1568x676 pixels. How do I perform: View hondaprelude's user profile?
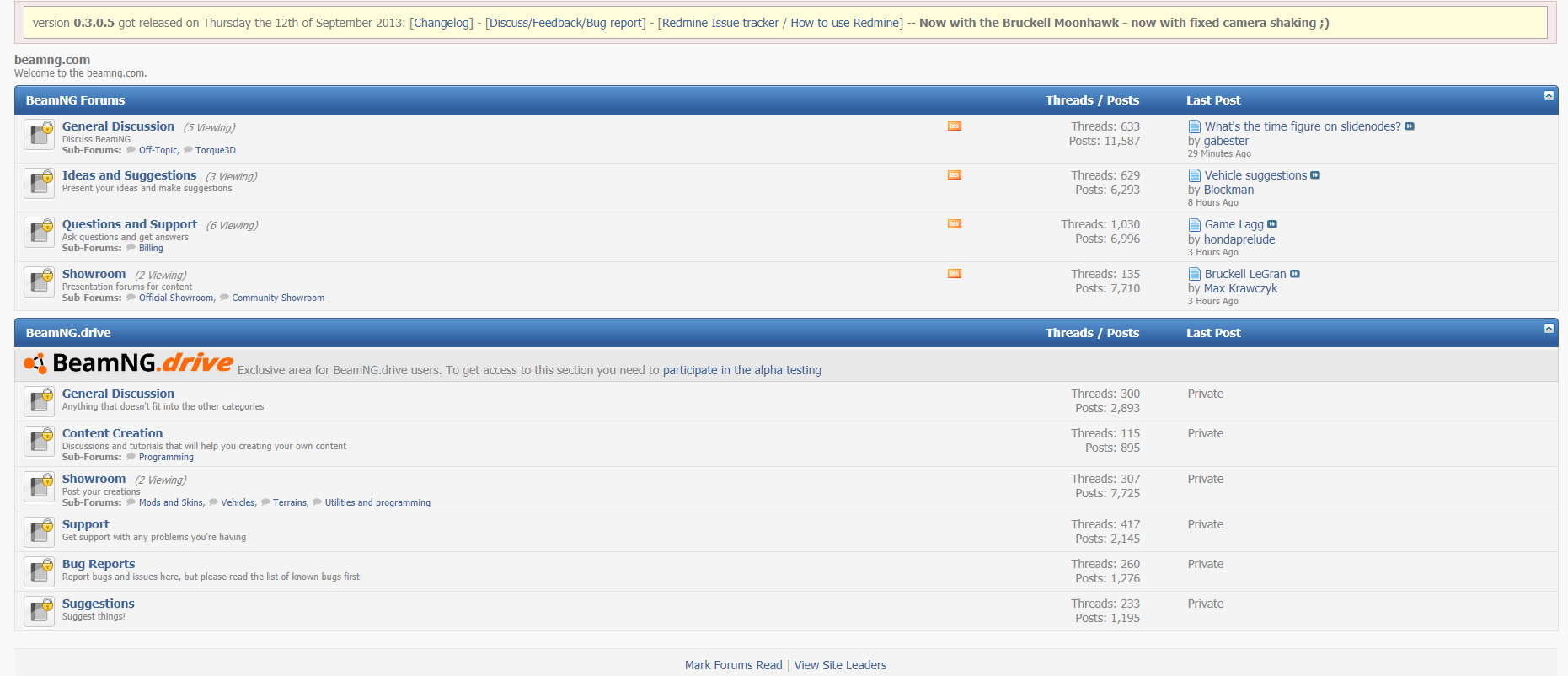[x=1239, y=239]
